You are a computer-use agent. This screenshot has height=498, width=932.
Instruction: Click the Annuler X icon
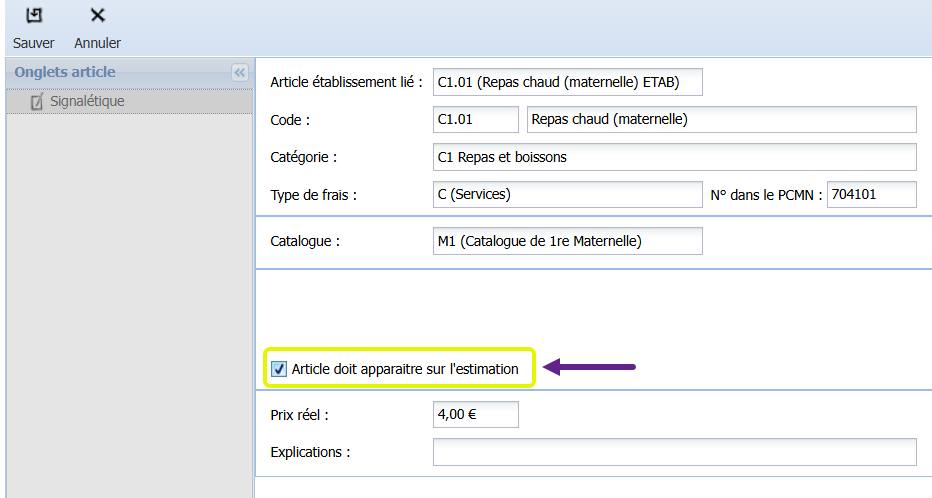(x=97, y=15)
